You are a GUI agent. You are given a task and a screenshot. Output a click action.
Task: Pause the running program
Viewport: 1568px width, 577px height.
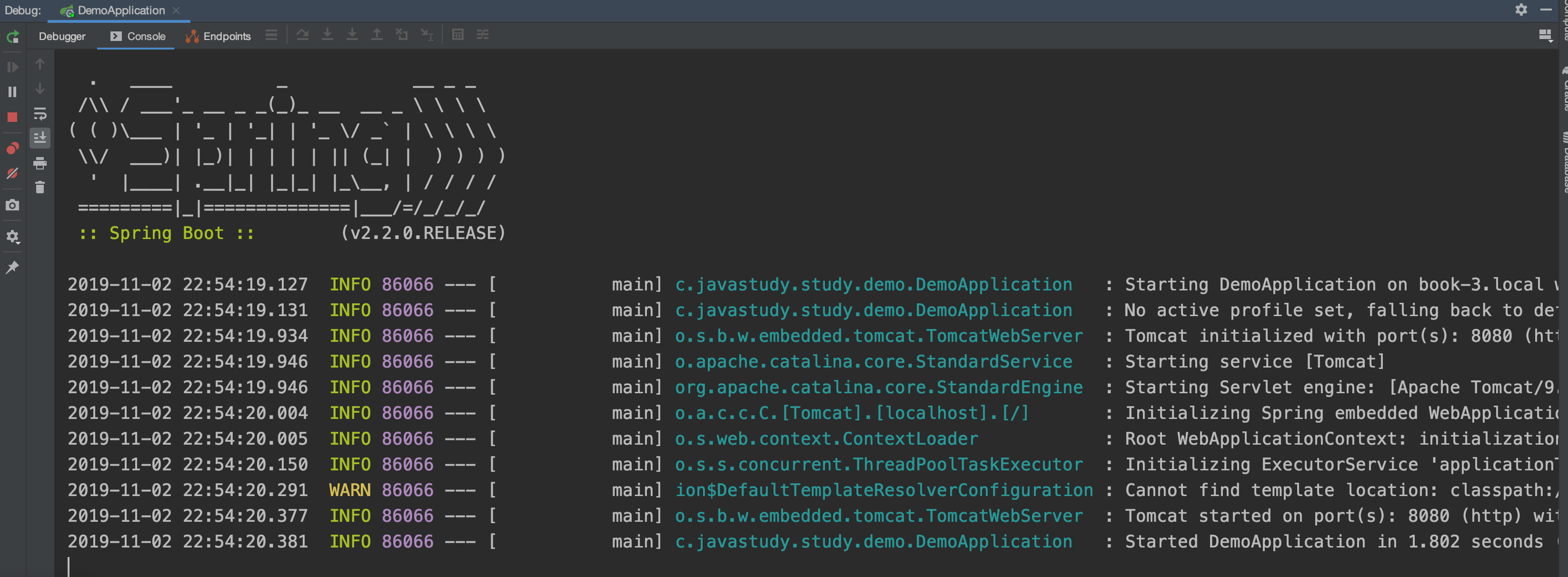(12, 92)
